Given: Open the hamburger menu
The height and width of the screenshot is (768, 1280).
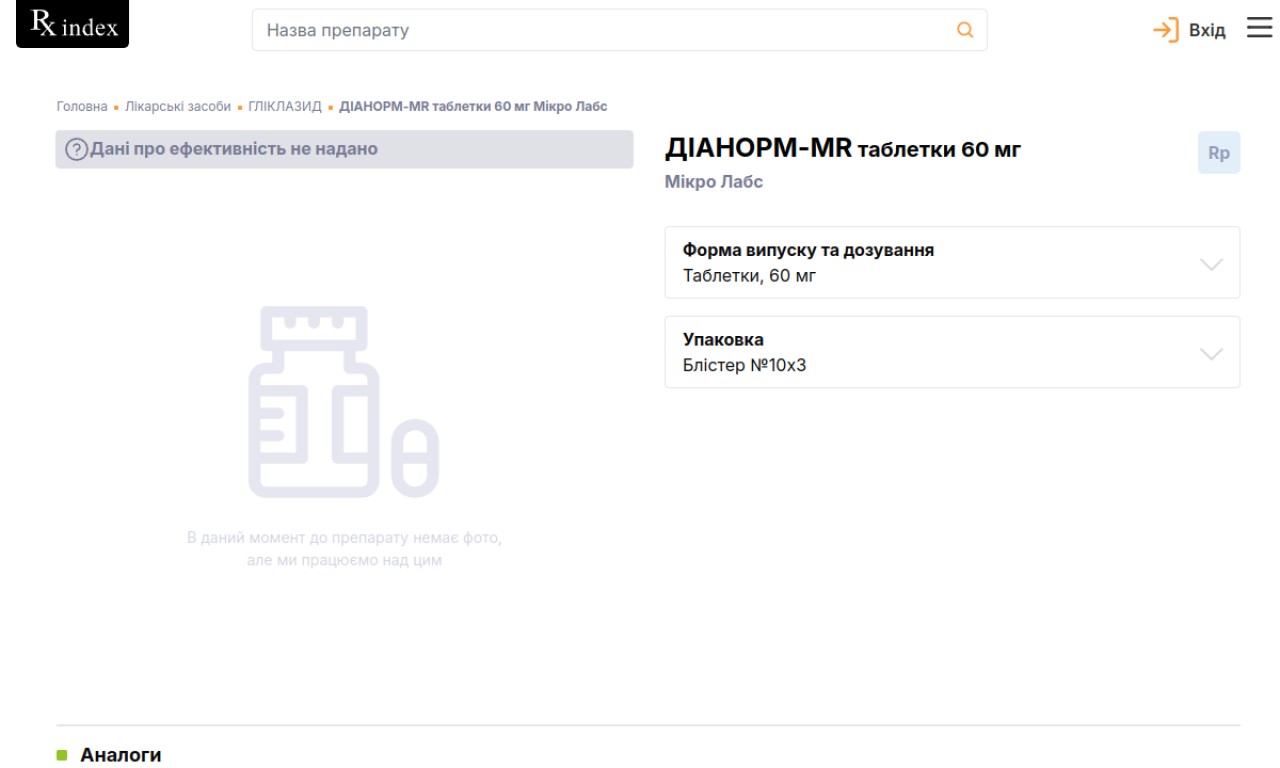Looking at the screenshot, I should tap(1258, 28).
